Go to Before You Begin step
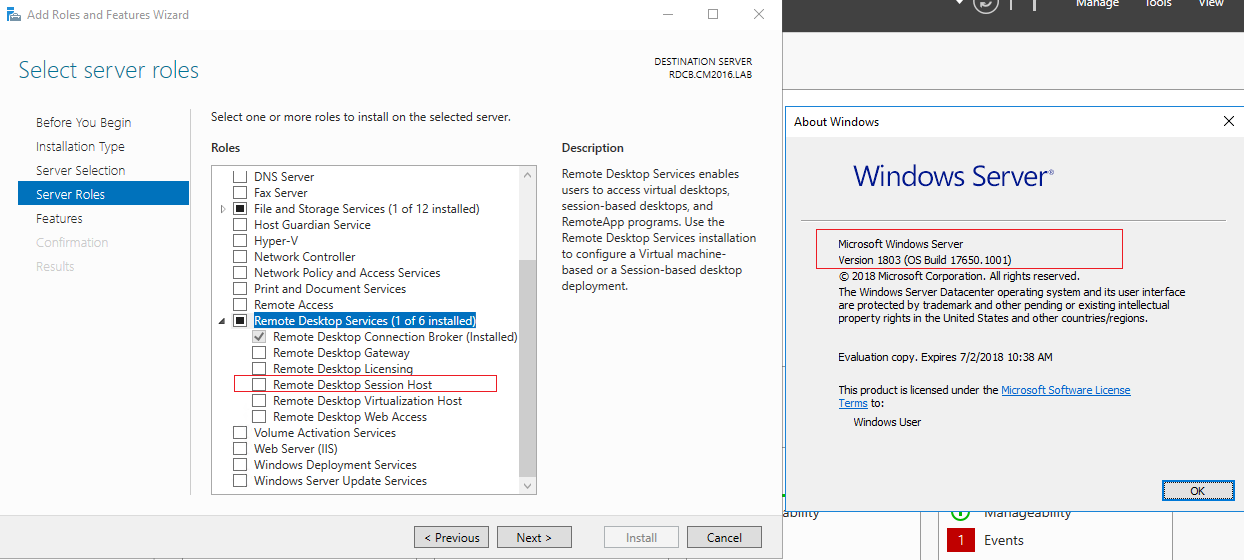 [84, 122]
